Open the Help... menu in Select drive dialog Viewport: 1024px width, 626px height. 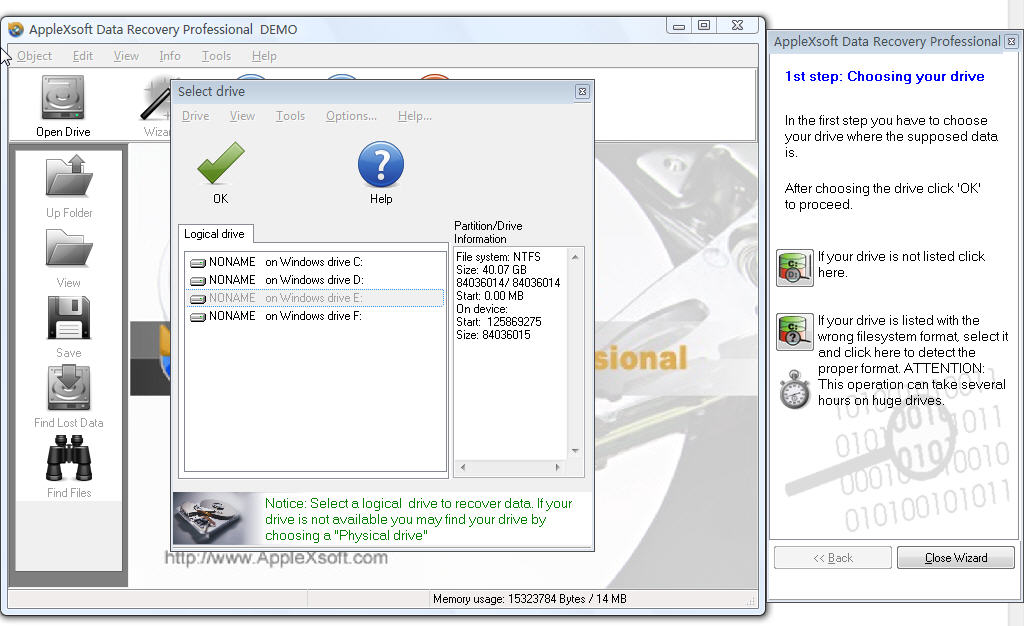415,116
